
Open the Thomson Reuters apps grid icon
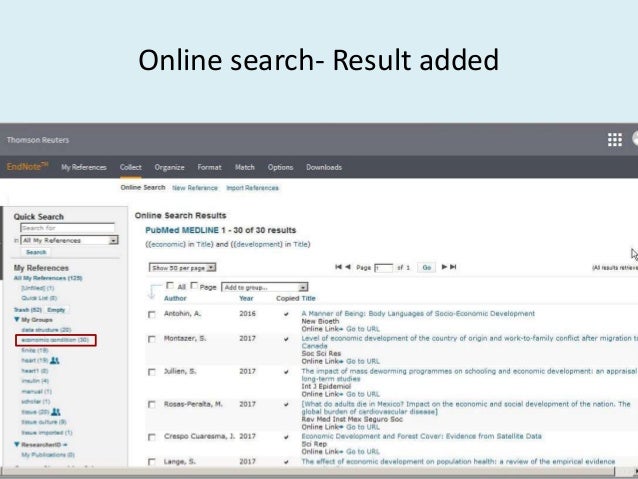point(614,140)
